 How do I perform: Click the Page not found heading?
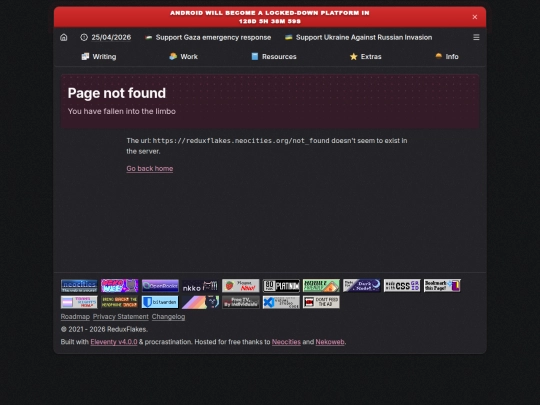tap(117, 93)
